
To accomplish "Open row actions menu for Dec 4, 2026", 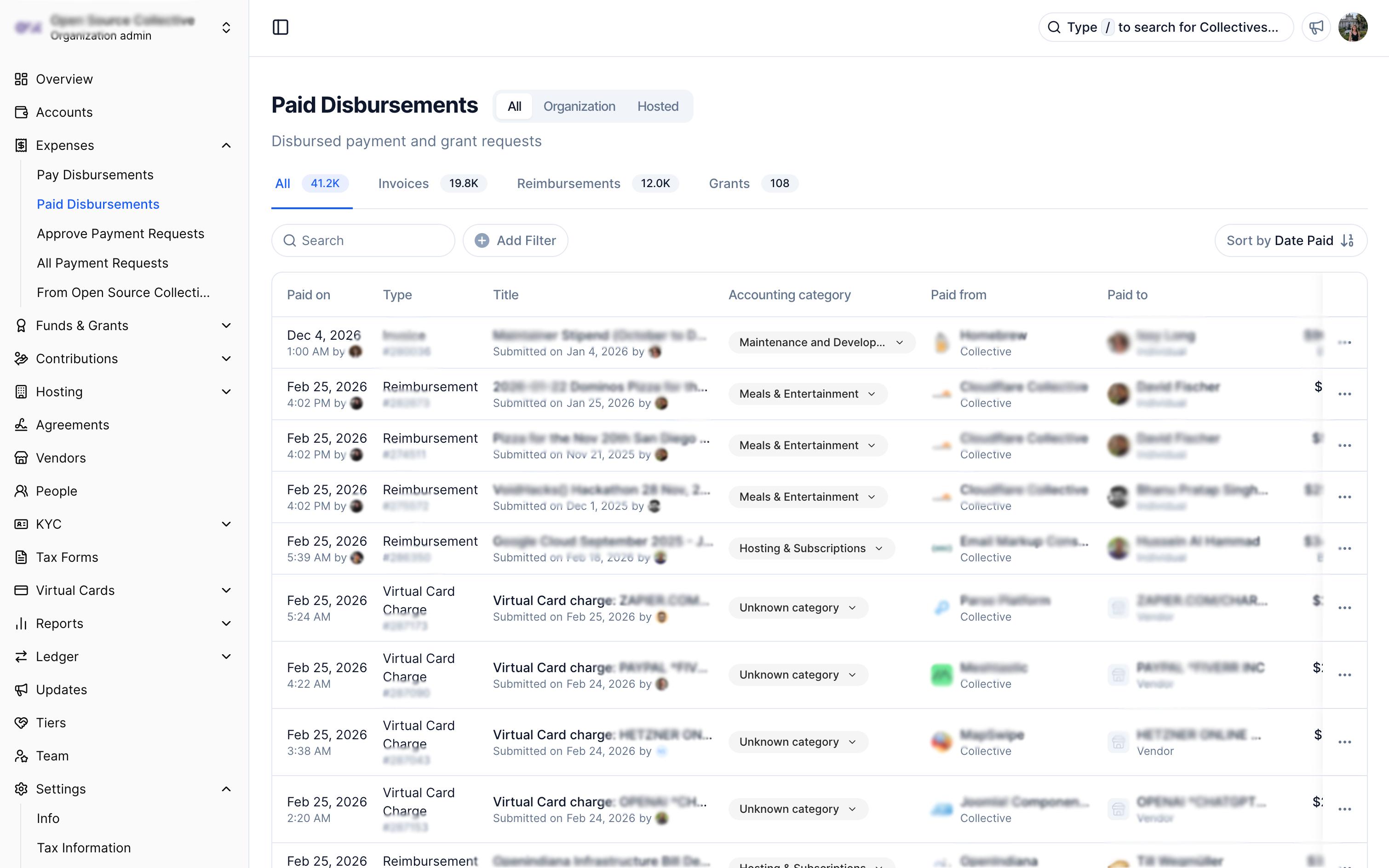I will tap(1344, 343).
